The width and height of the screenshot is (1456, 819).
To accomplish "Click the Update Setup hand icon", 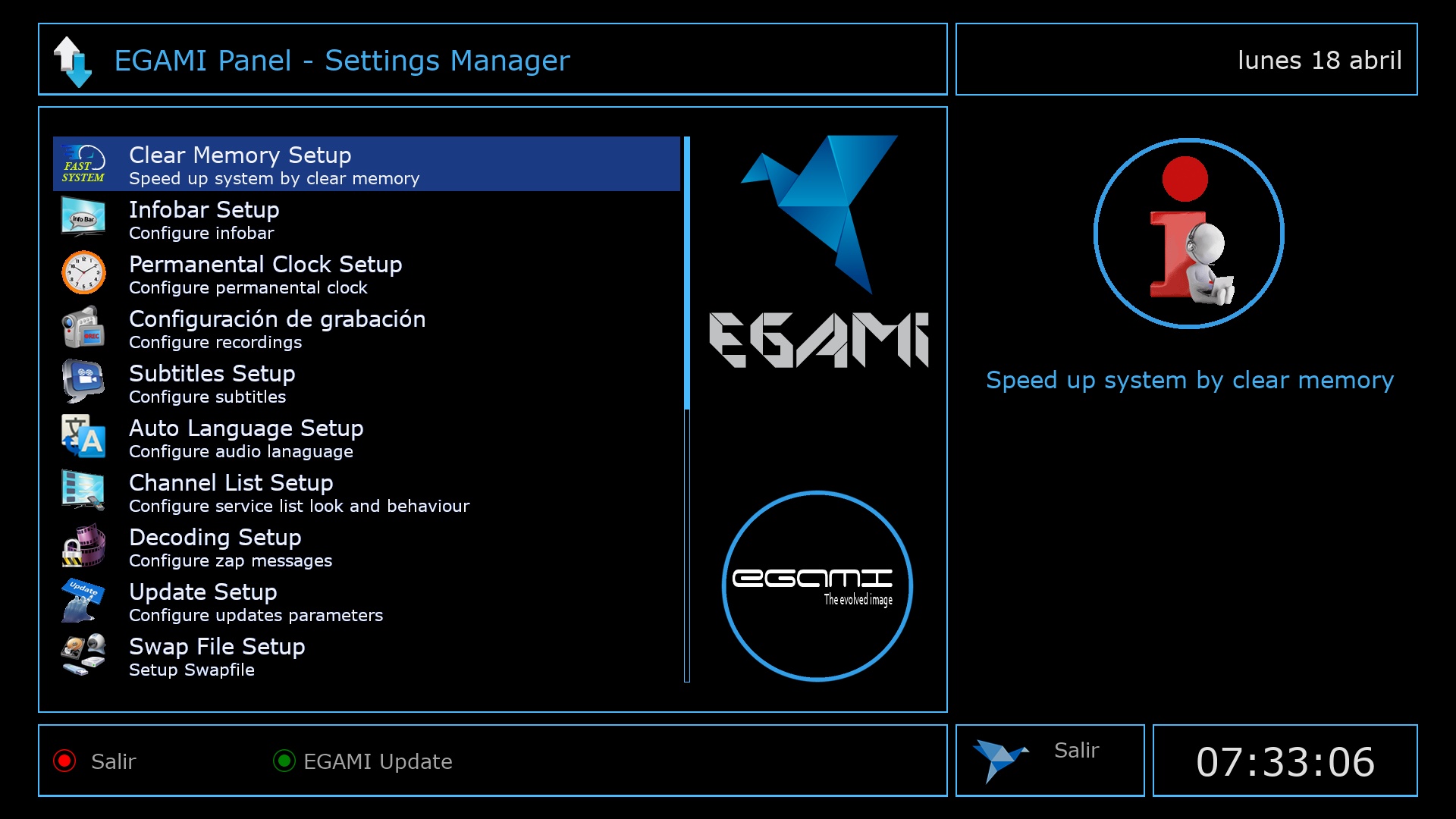I will click(83, 600).
